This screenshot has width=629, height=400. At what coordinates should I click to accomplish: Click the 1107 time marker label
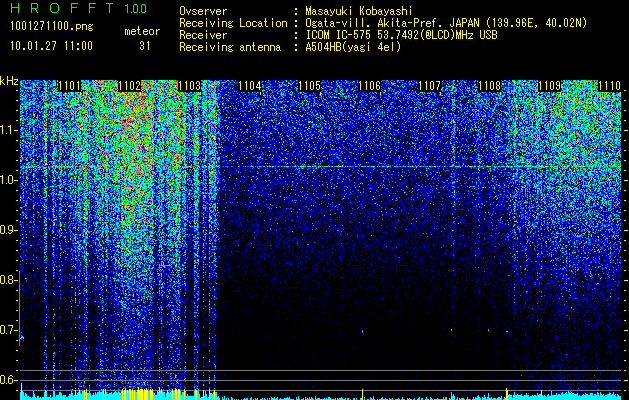tap(430, 86)
